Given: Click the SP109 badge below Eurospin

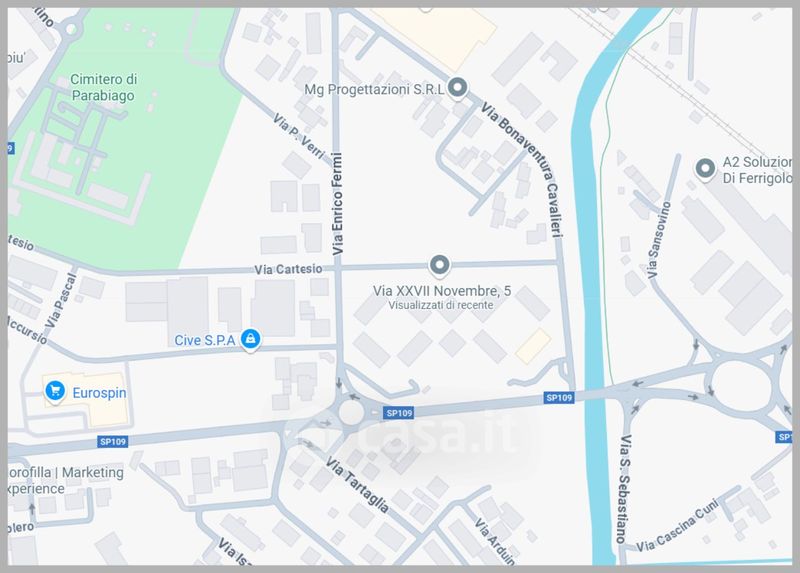Looking at the screenshot, I should click(112, 441).
